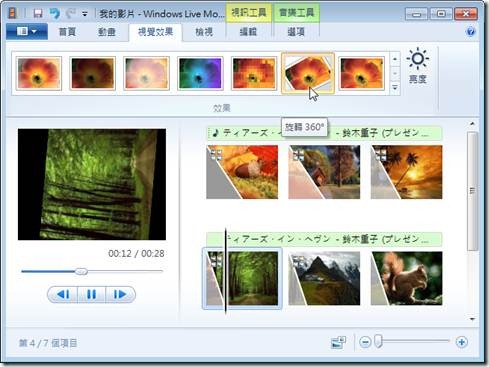Click the 第 4 / 7 個項目 status text
489x367 pixels.
pyautogui.click(x=48, y=343)
